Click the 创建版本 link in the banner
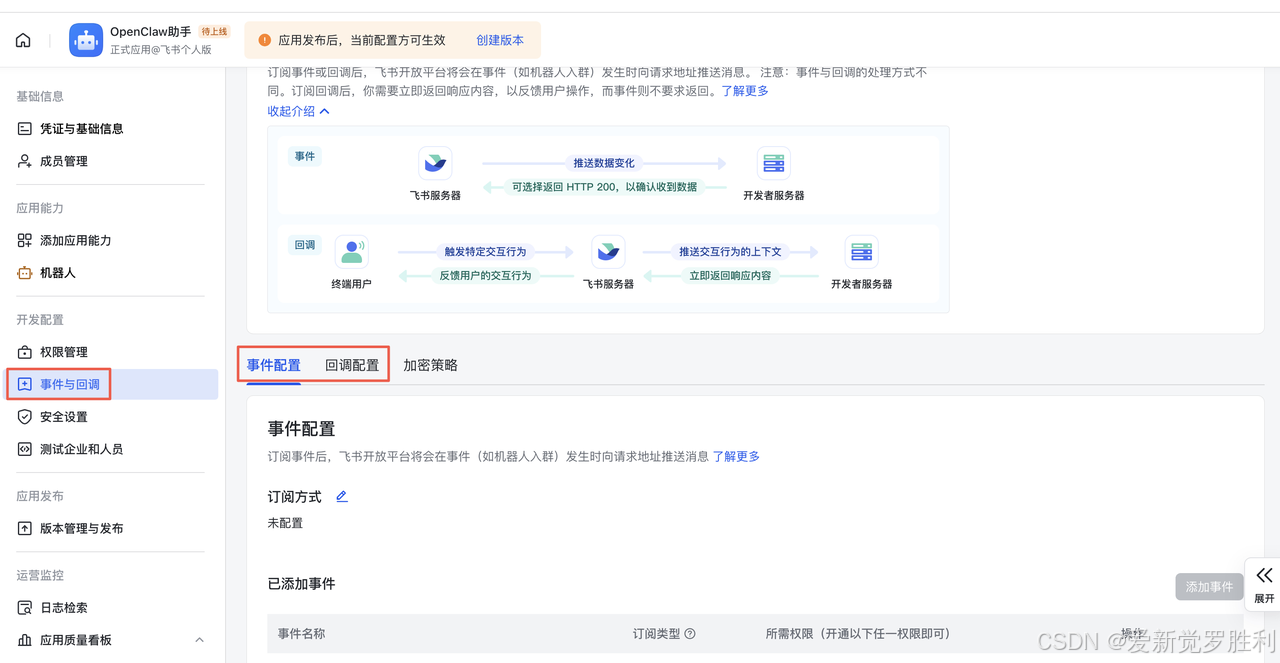 (x=500, y=40)
